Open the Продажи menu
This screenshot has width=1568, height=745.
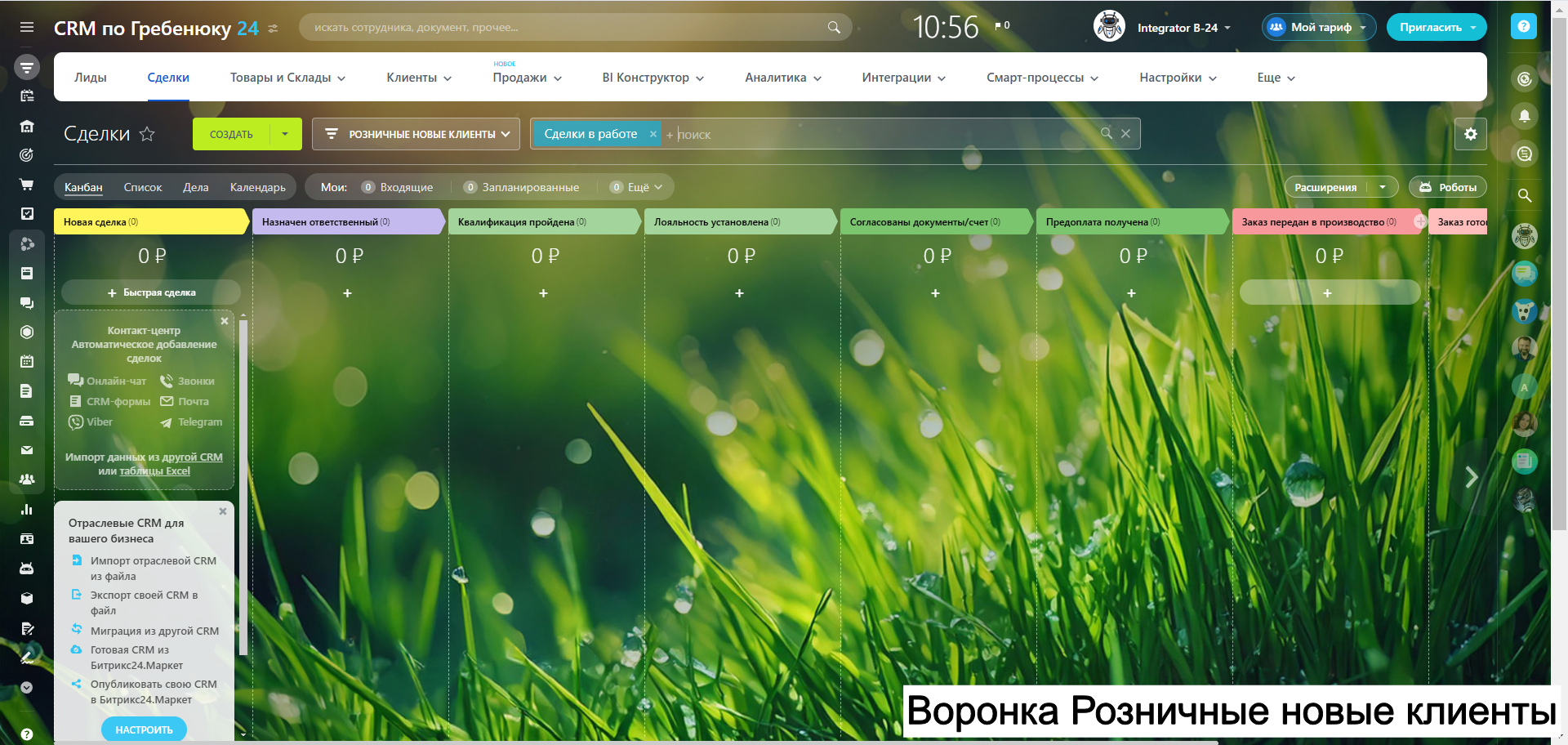pyautogui.click(x=527, y=78)
